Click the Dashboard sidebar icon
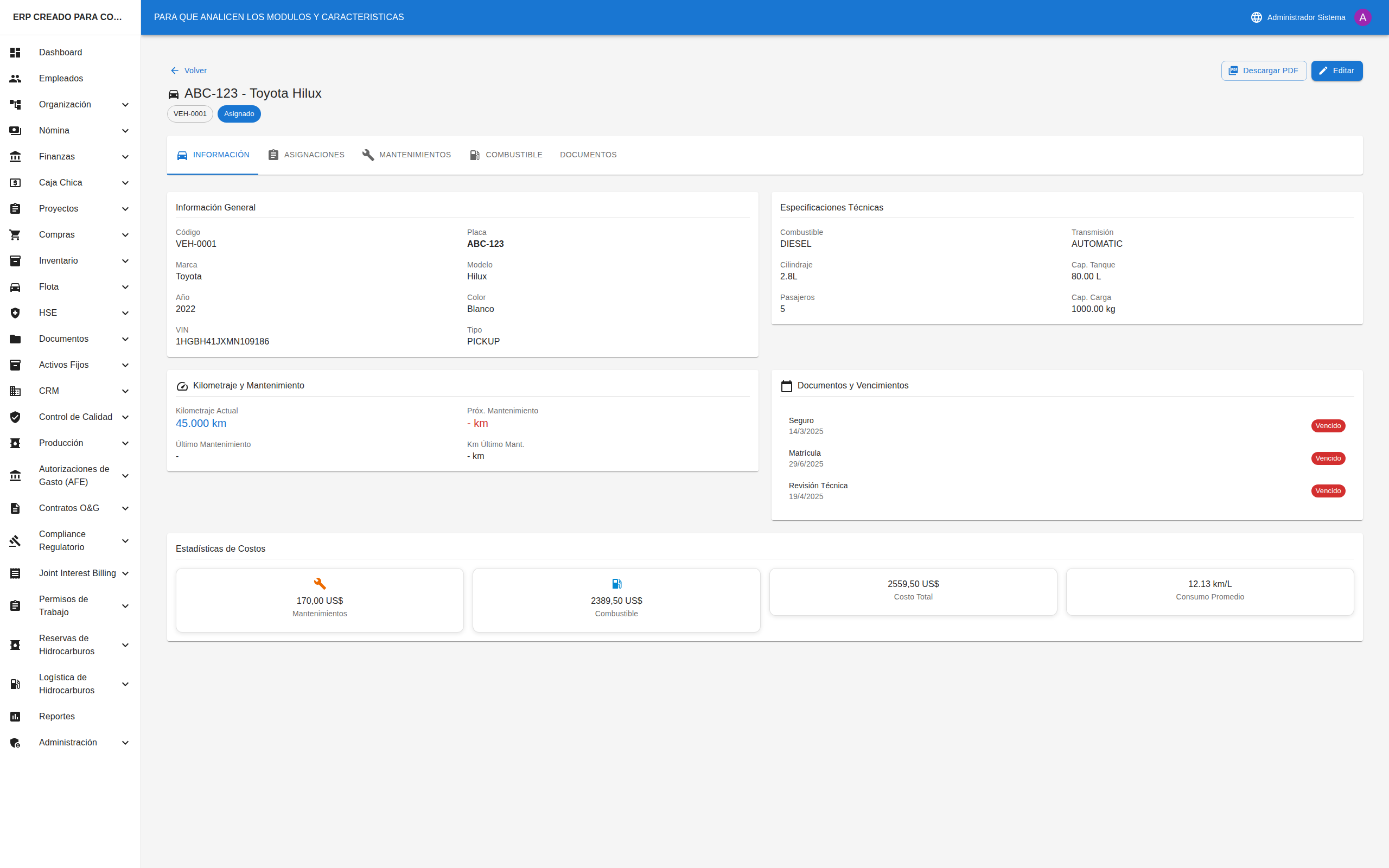 pyautogui.click(x=16, y=52)
